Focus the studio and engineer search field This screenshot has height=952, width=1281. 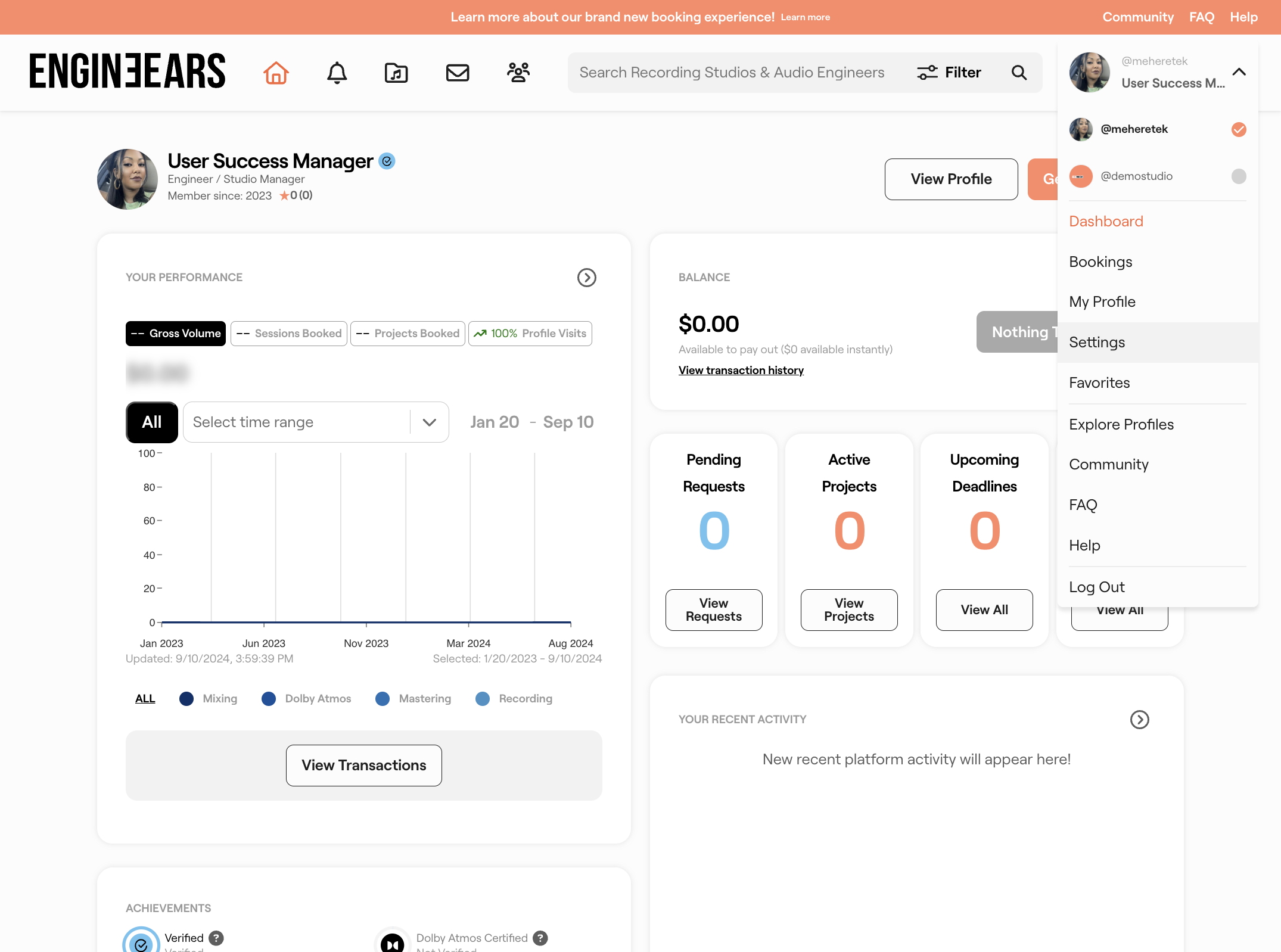click(x=732, y=73)
